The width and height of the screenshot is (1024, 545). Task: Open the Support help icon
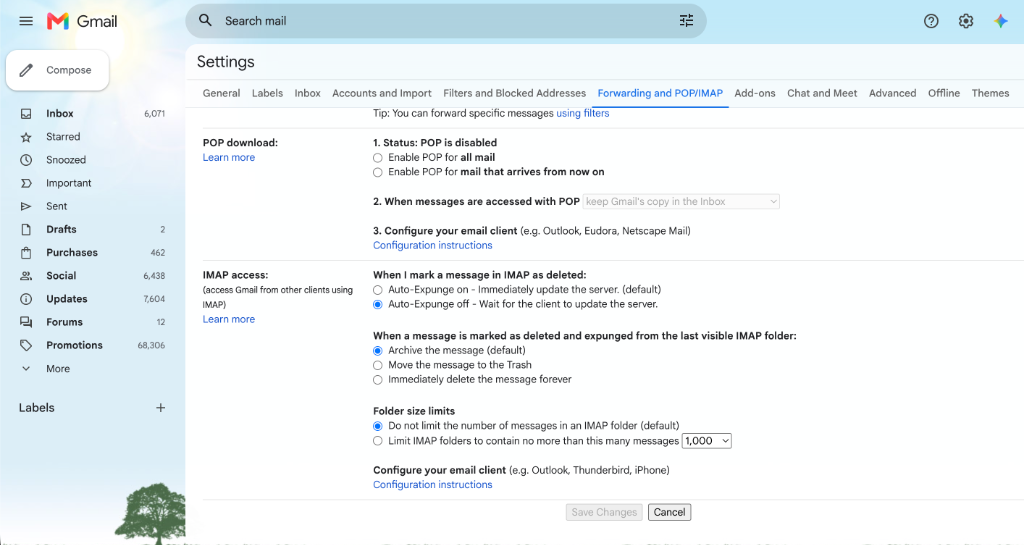[931, 21]
